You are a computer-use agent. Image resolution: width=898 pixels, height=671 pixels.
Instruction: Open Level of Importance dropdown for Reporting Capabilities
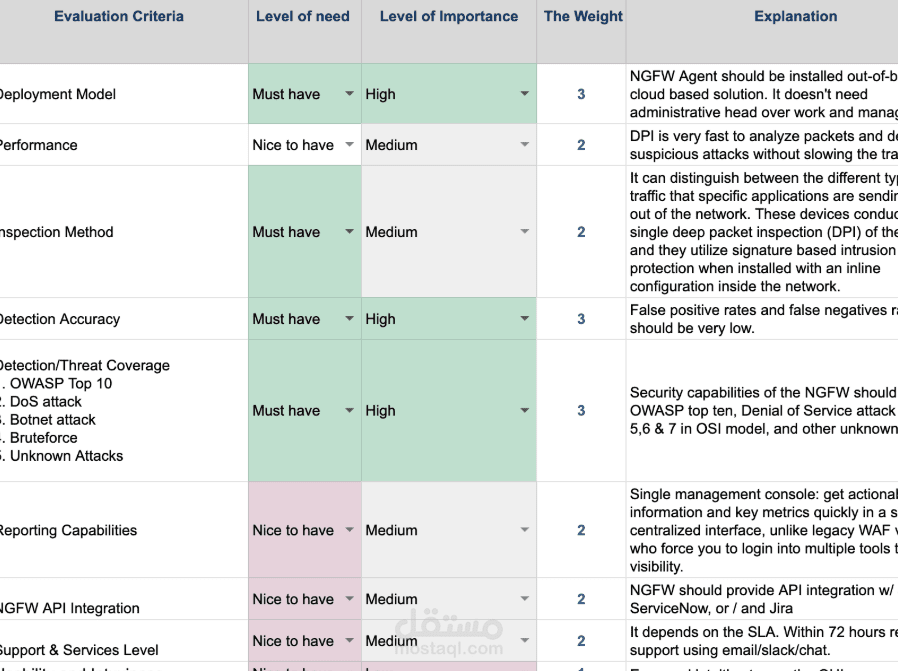(x=525, y=530)
